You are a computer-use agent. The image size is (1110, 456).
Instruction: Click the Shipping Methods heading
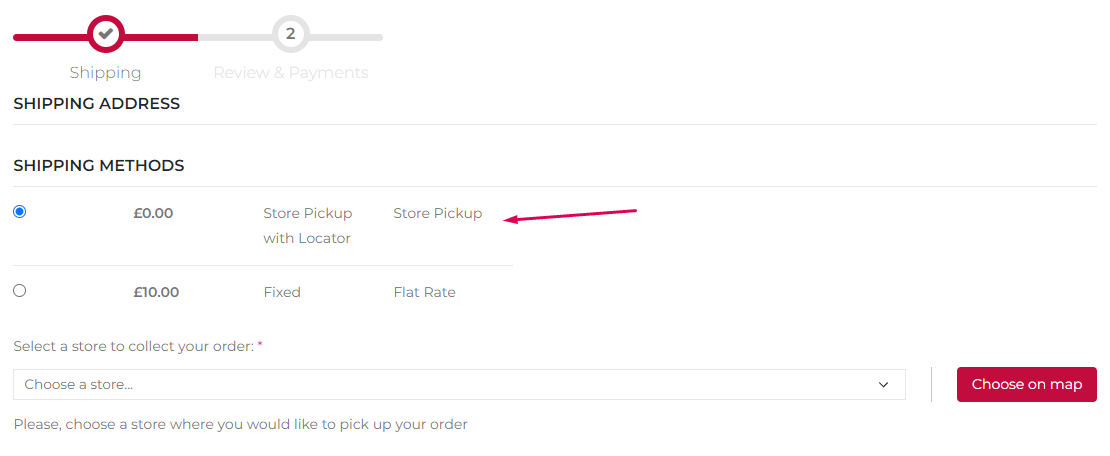(98, 166)
